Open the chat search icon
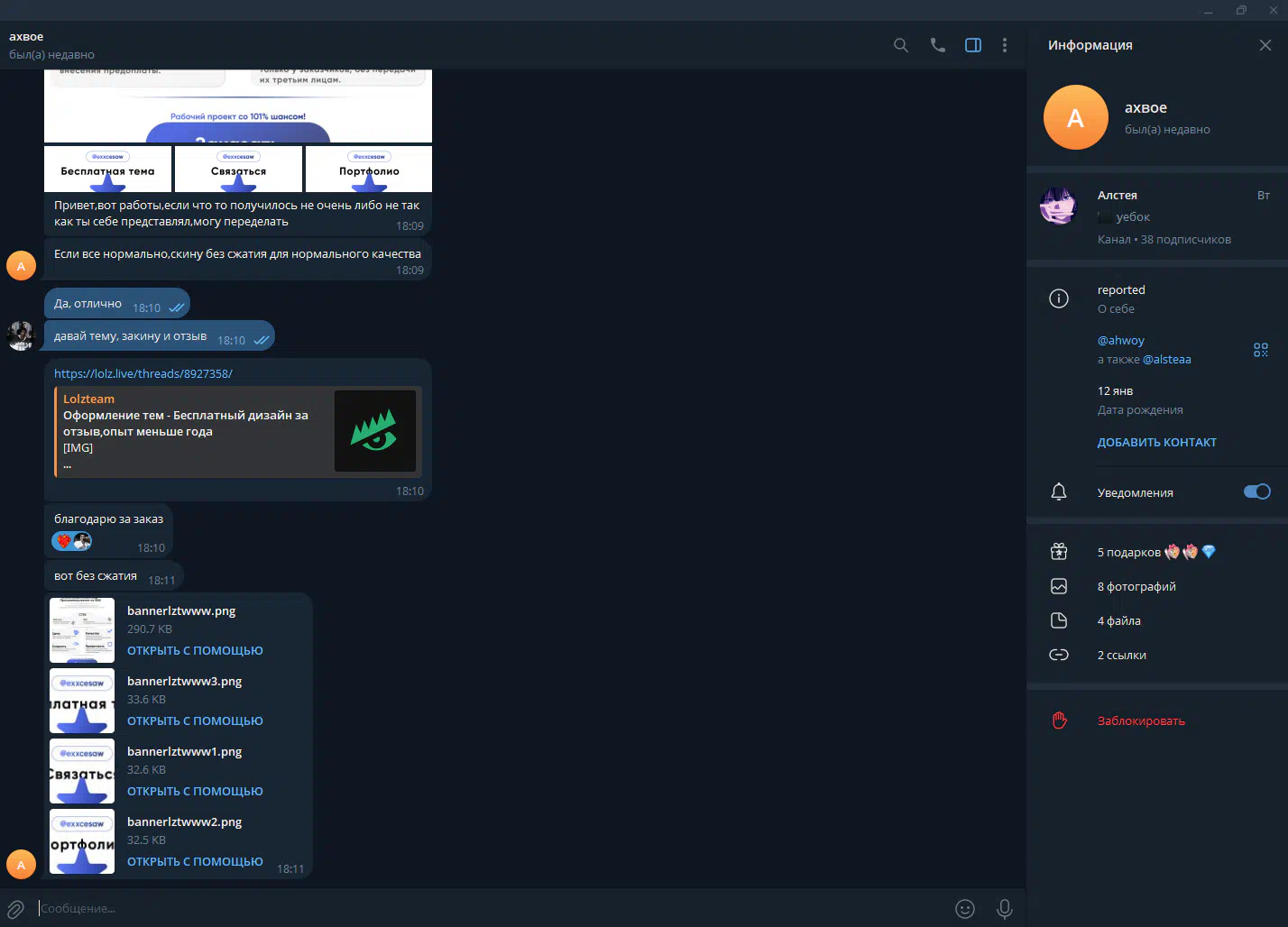Image resolution: width=1288 pixels, height=927 pixels. (900, 45)
